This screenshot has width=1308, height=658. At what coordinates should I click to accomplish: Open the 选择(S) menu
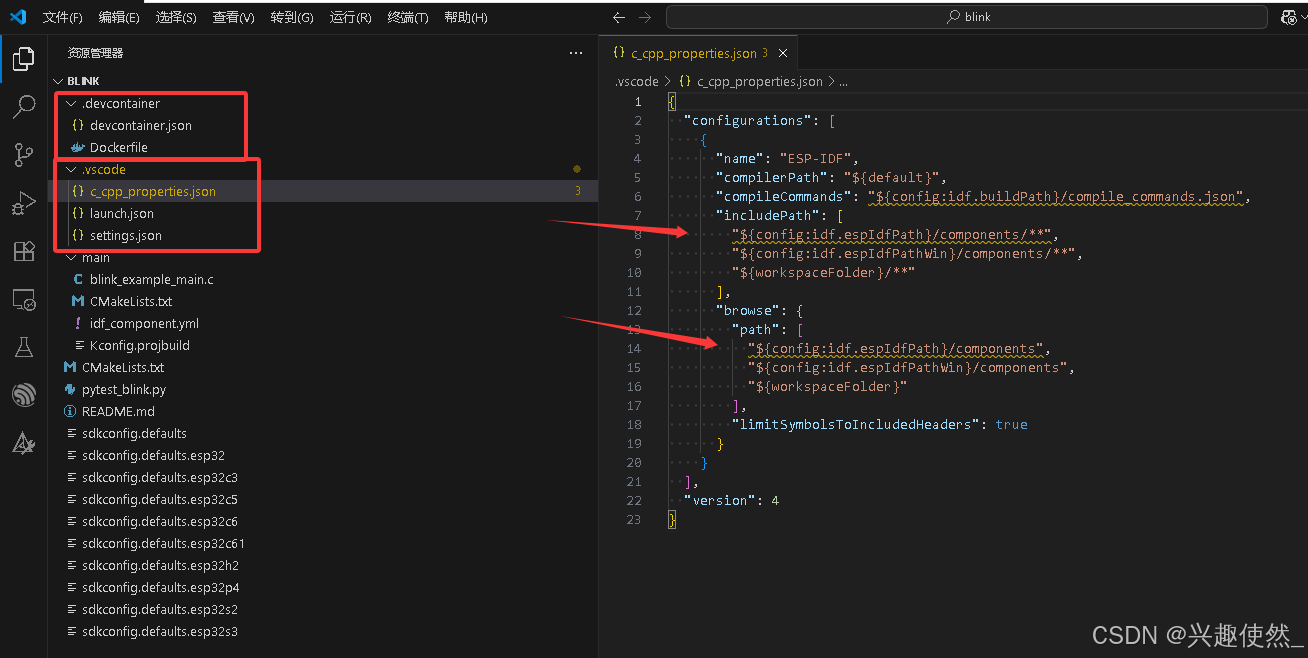pos(177,17)
